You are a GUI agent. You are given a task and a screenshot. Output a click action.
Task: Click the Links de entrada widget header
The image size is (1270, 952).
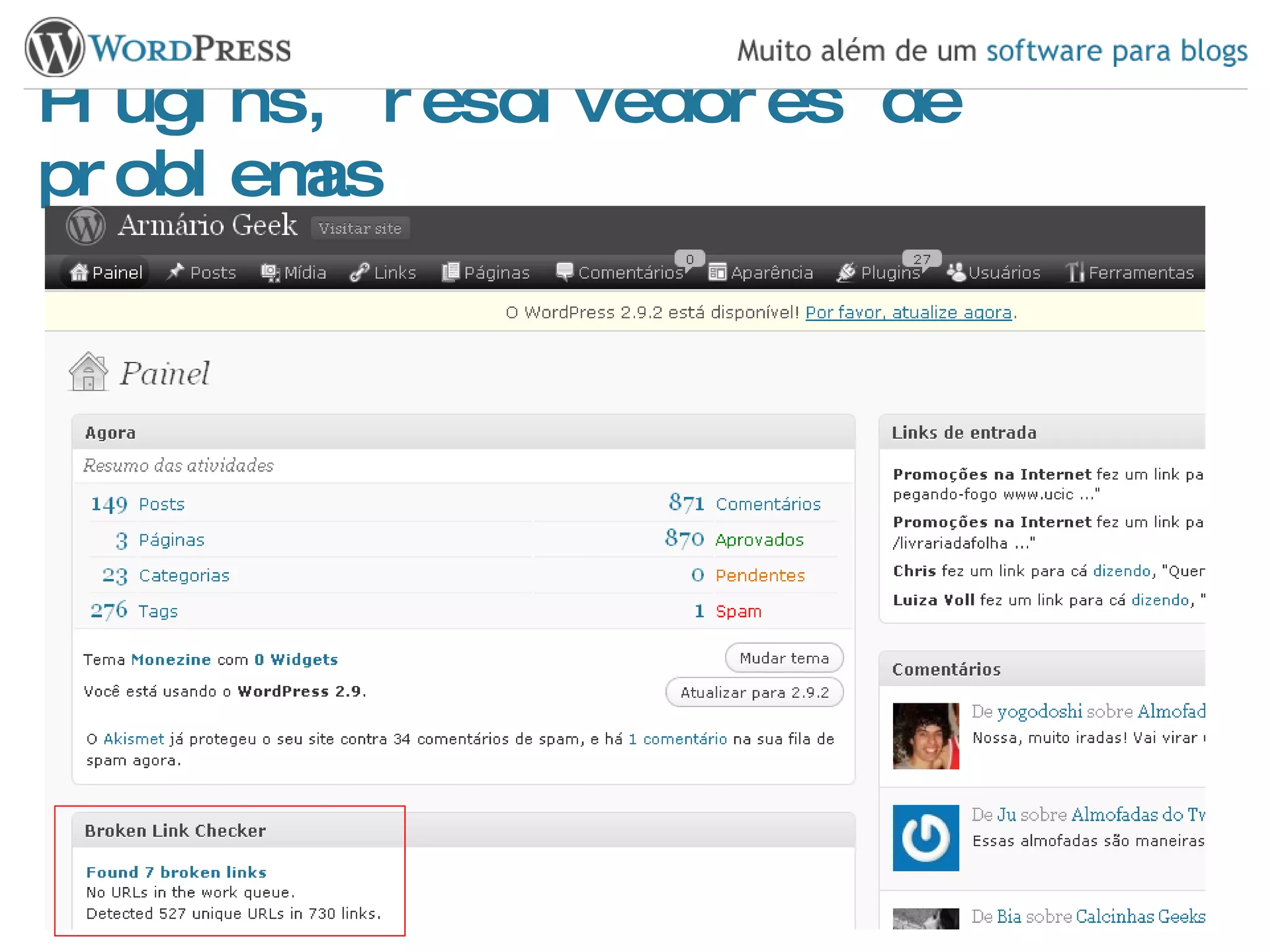tap(1042, 432)
